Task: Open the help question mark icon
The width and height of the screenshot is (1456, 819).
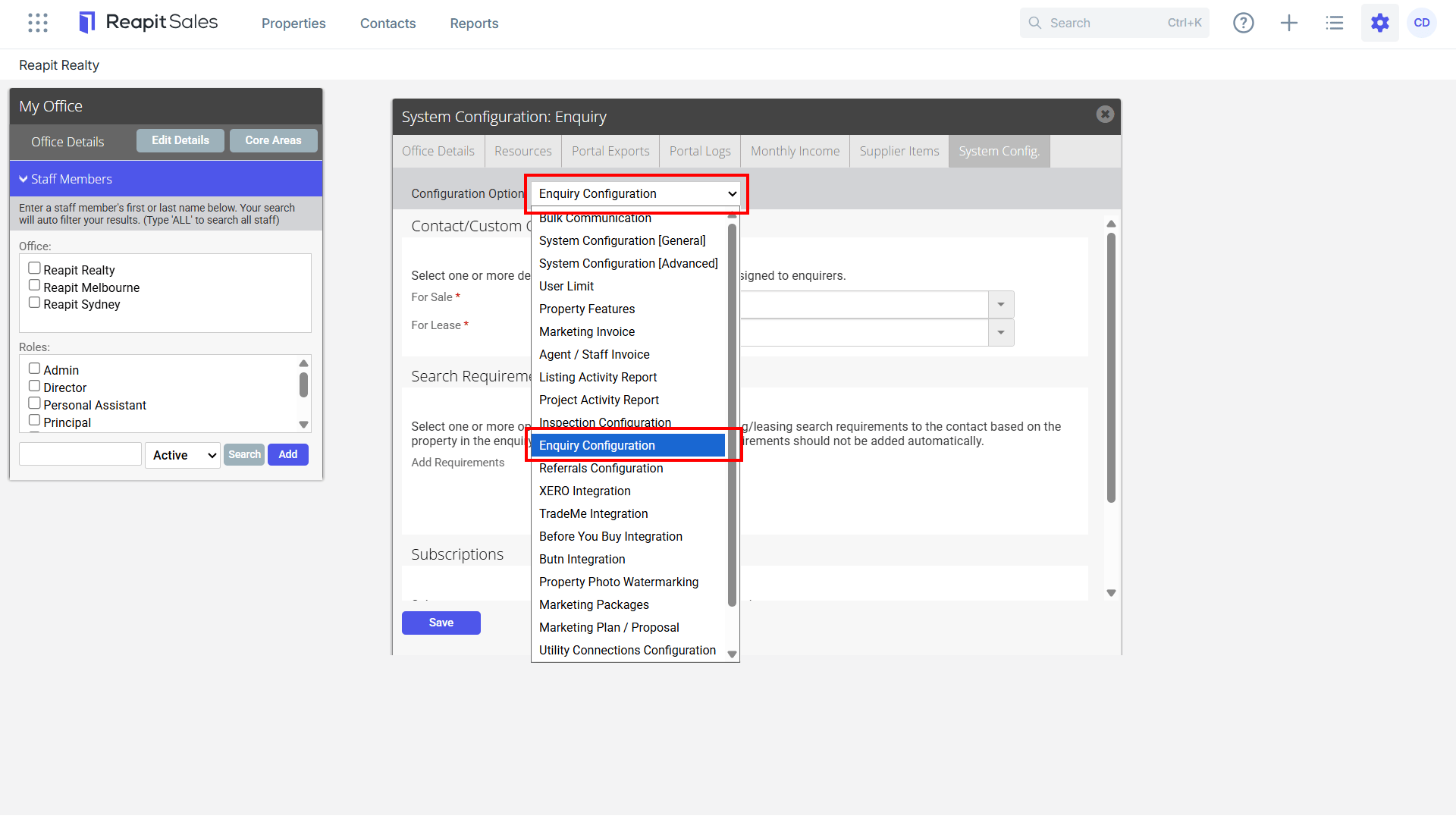Action: coord(1244,23)
